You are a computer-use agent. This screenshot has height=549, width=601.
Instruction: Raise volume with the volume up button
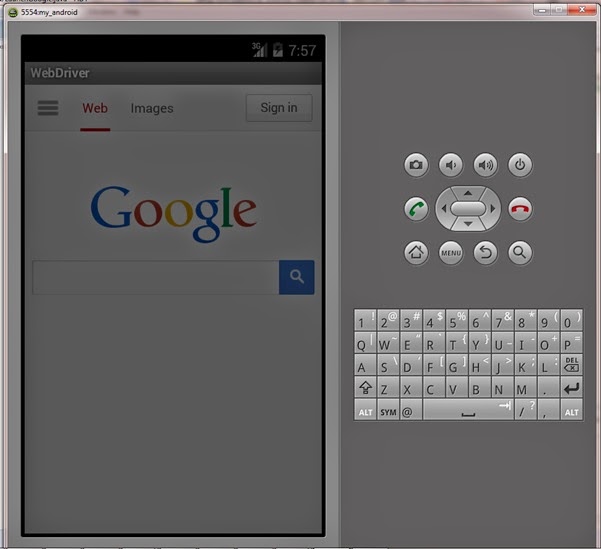pos(485,165)
